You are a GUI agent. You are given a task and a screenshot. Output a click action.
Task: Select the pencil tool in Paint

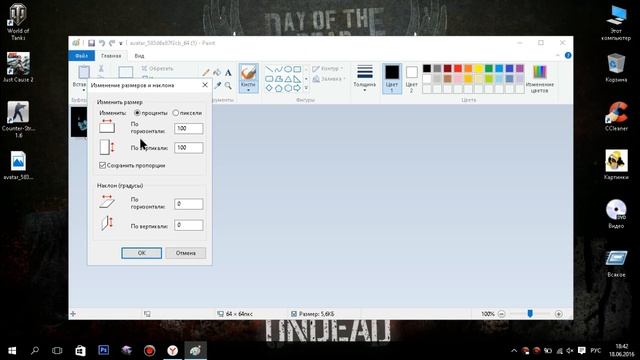pyautogui.click(x=206, y=73)
